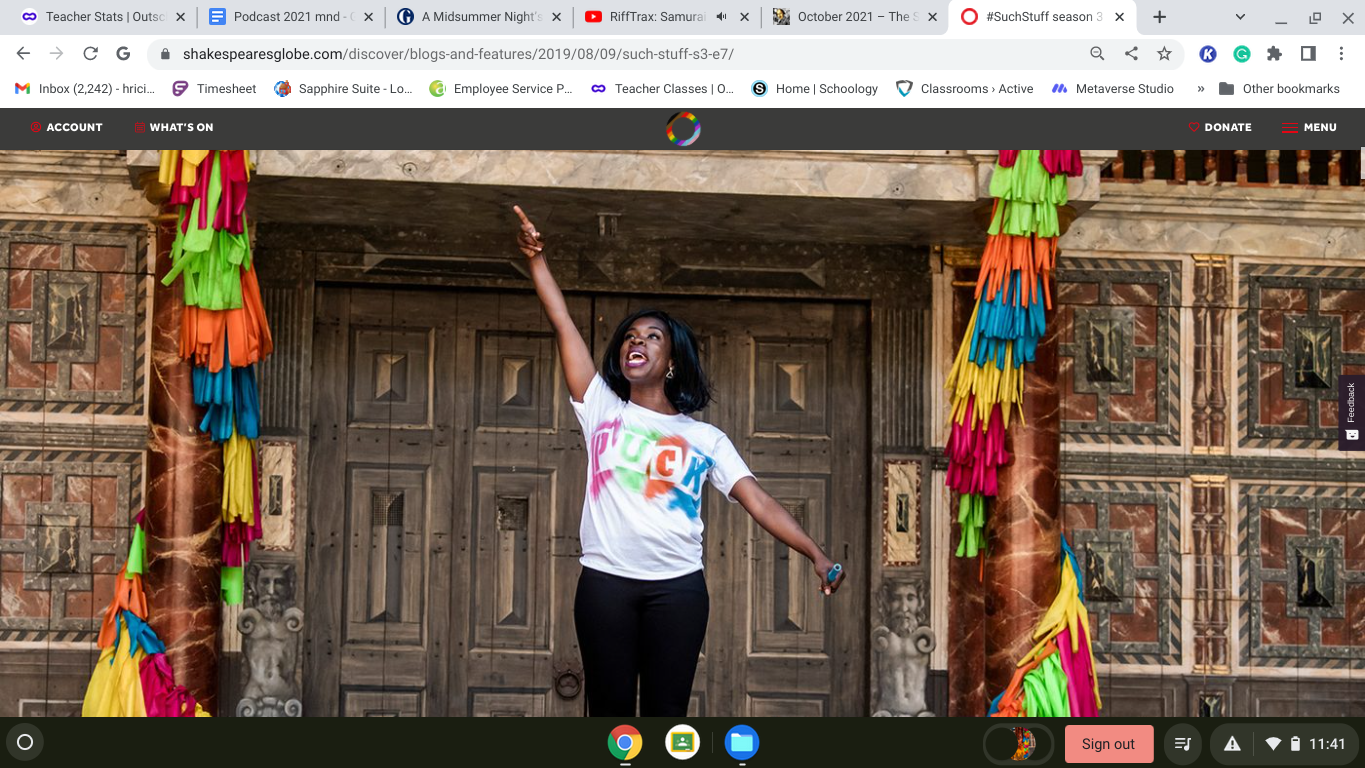Viewport: 1365px width, 768px height.
Task: Open Files app in shelf
Action: (741, 742)
